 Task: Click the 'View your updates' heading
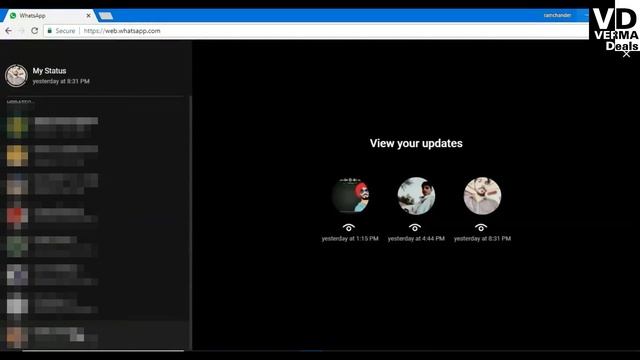coord(416,143)
